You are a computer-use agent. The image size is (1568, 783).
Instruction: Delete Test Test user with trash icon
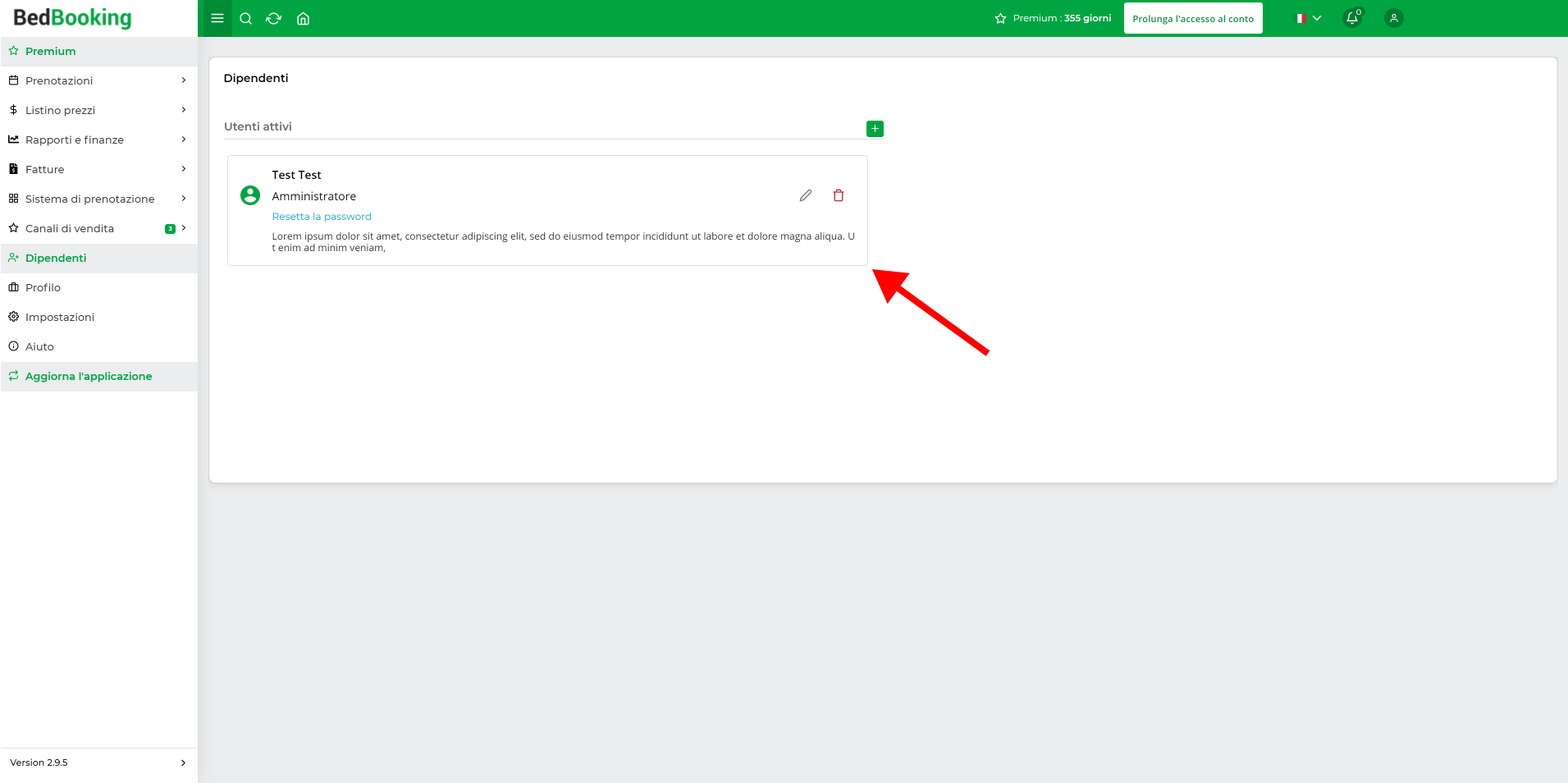(x=839, y=195)
